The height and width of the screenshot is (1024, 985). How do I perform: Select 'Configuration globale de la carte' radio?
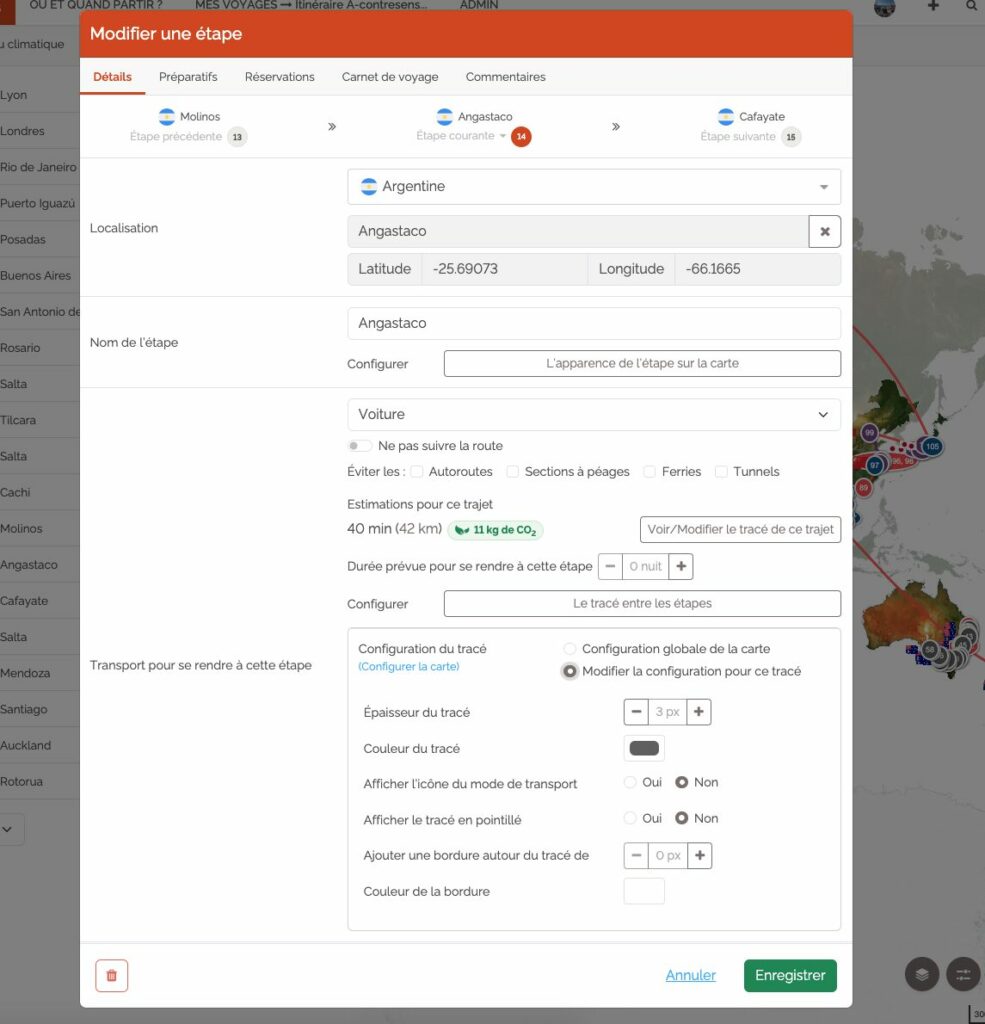[x=570, y=649]
